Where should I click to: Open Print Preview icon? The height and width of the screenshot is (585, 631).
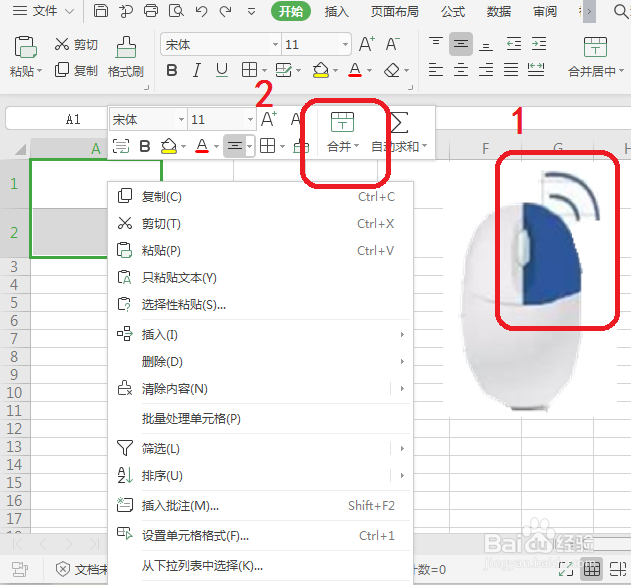[176, 10]
